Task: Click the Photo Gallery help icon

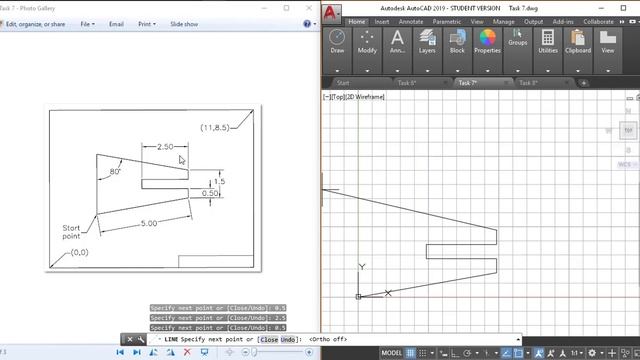Action: point(307,24)
